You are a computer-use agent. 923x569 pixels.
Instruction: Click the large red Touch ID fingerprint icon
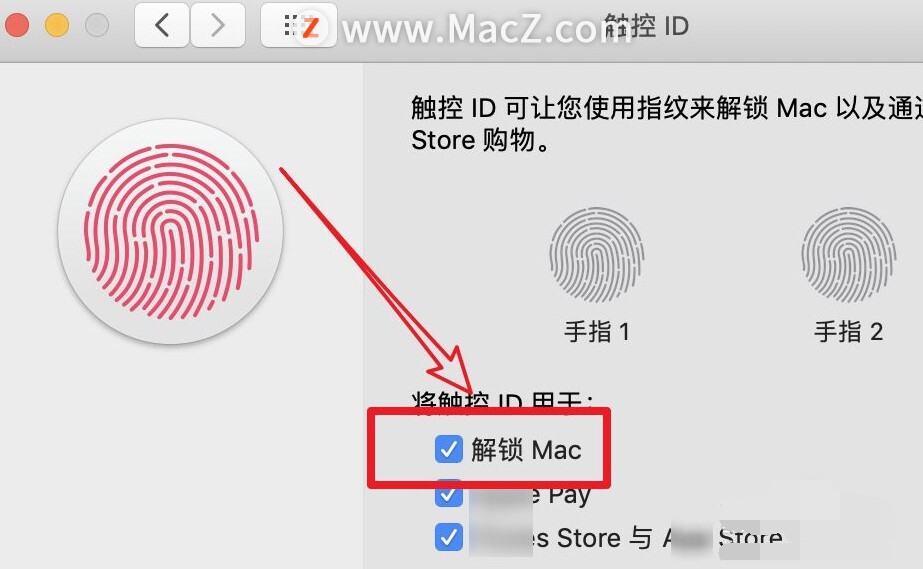[x=171, y=231]
